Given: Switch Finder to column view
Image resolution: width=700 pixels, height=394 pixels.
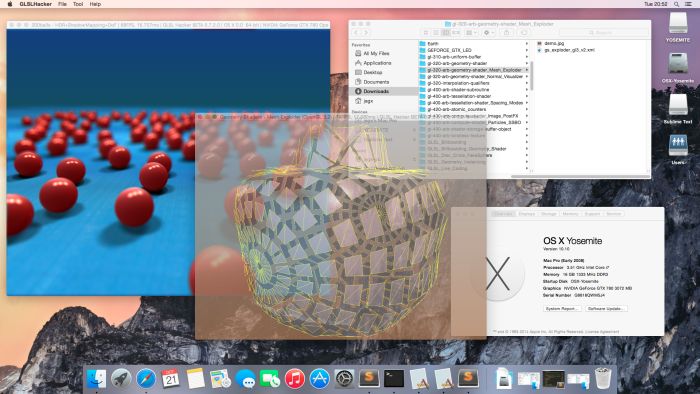Looking at the screenshot, I should tap(446, 33).
